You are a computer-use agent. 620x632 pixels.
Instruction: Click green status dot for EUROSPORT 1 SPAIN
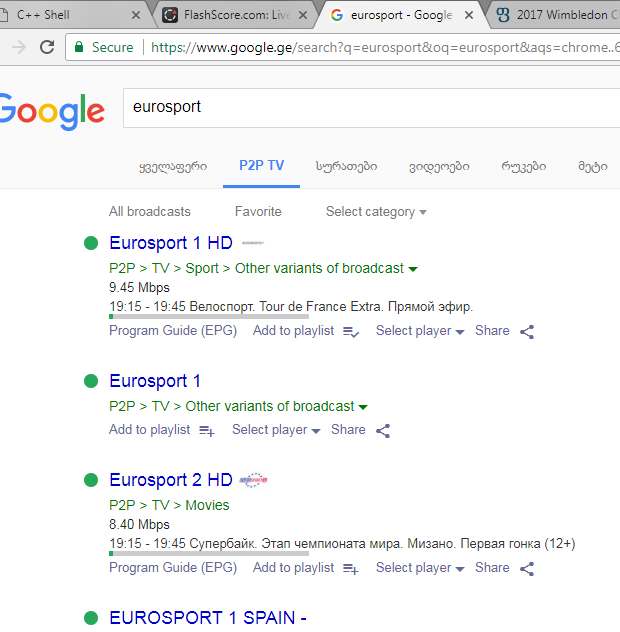coord(91,618)
